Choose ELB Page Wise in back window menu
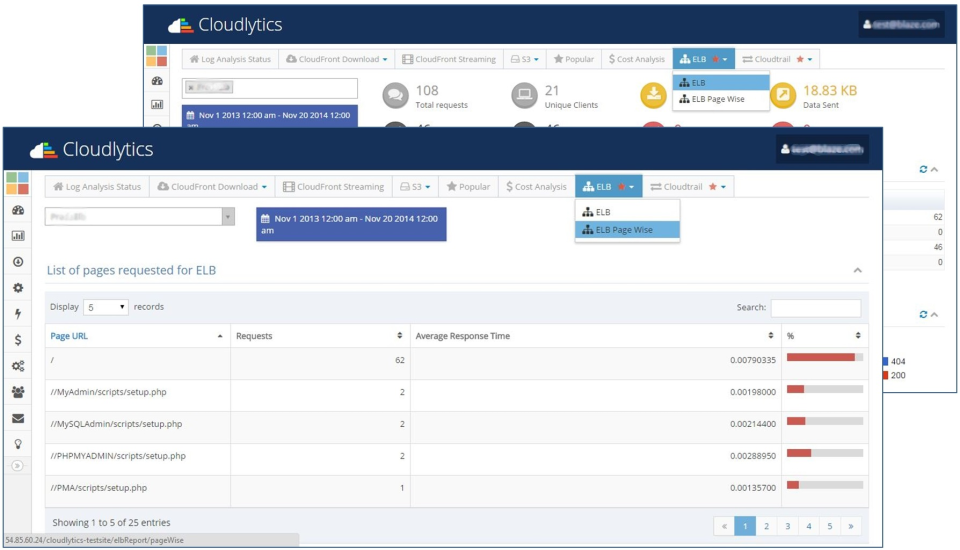Viewport: 960px width, 550px height. coord(721,99)
